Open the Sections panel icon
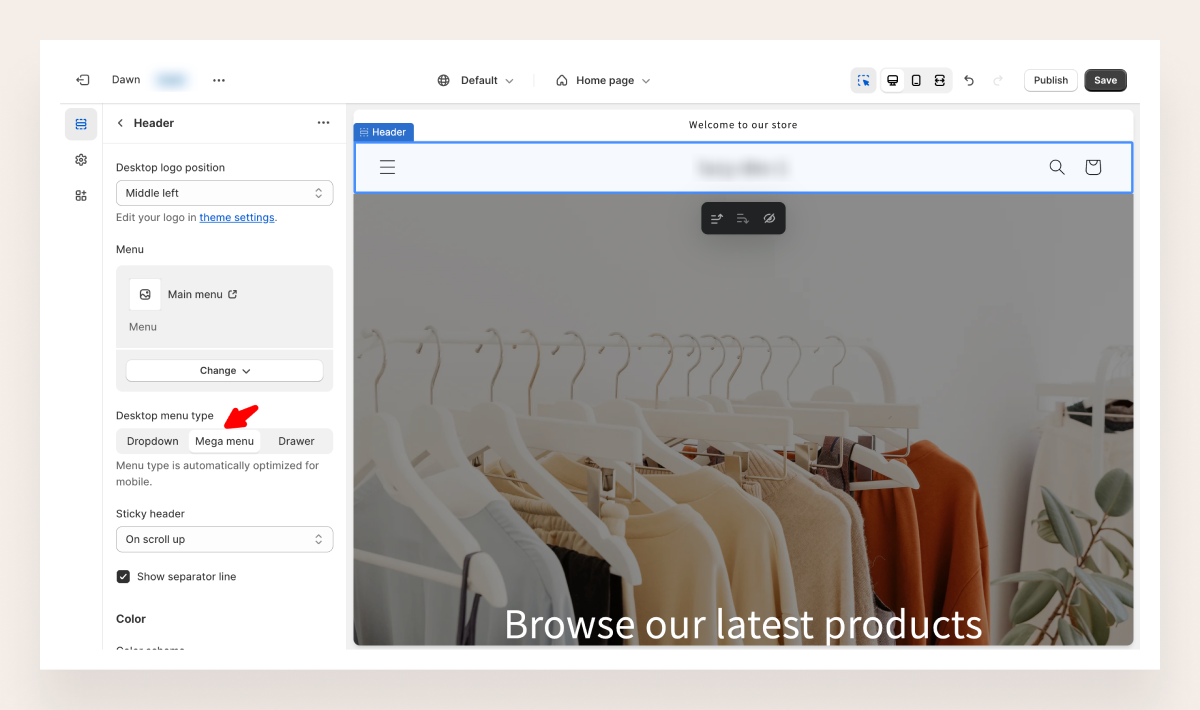This screenshot has height=710, width=1200. pyautogui.click(x=81, y=124)
